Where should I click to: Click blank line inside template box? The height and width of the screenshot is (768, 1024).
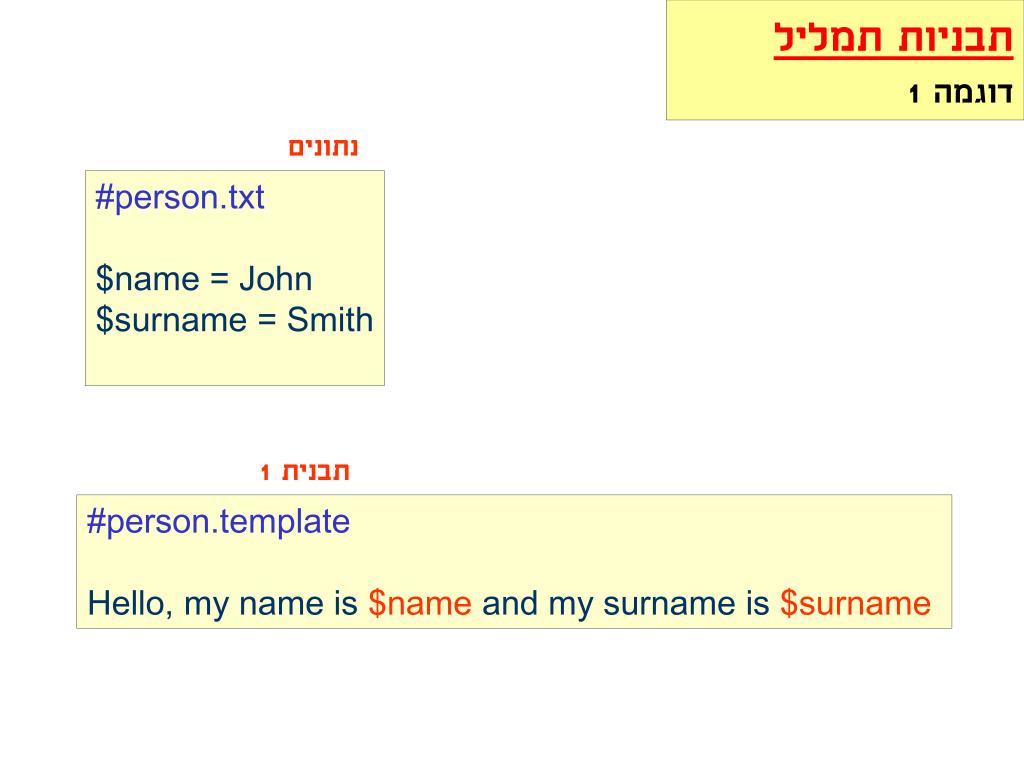(x=514, y=563)
